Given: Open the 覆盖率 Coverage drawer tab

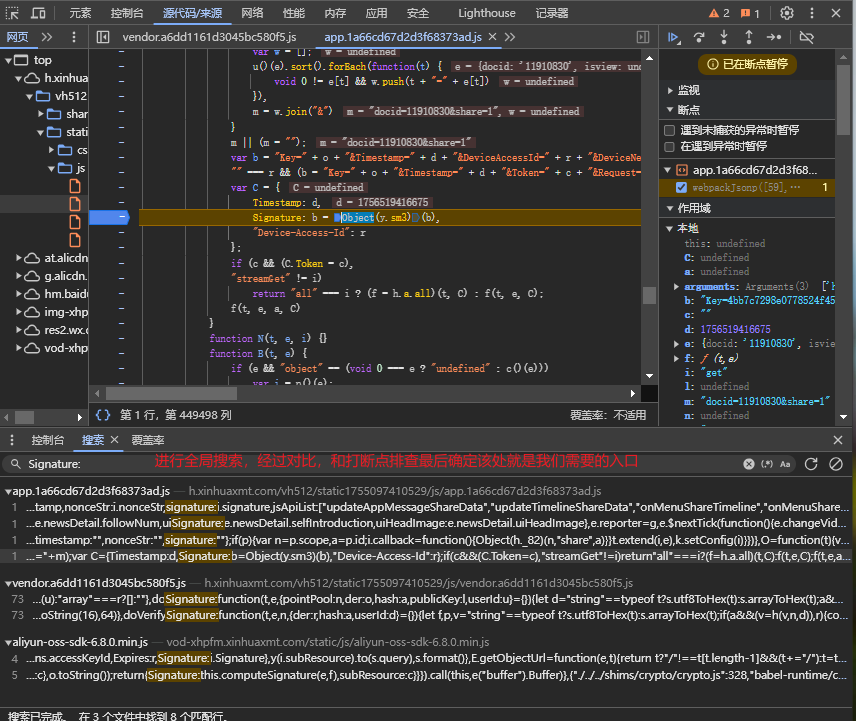Looking at the screenshot, I should (148, 440).
